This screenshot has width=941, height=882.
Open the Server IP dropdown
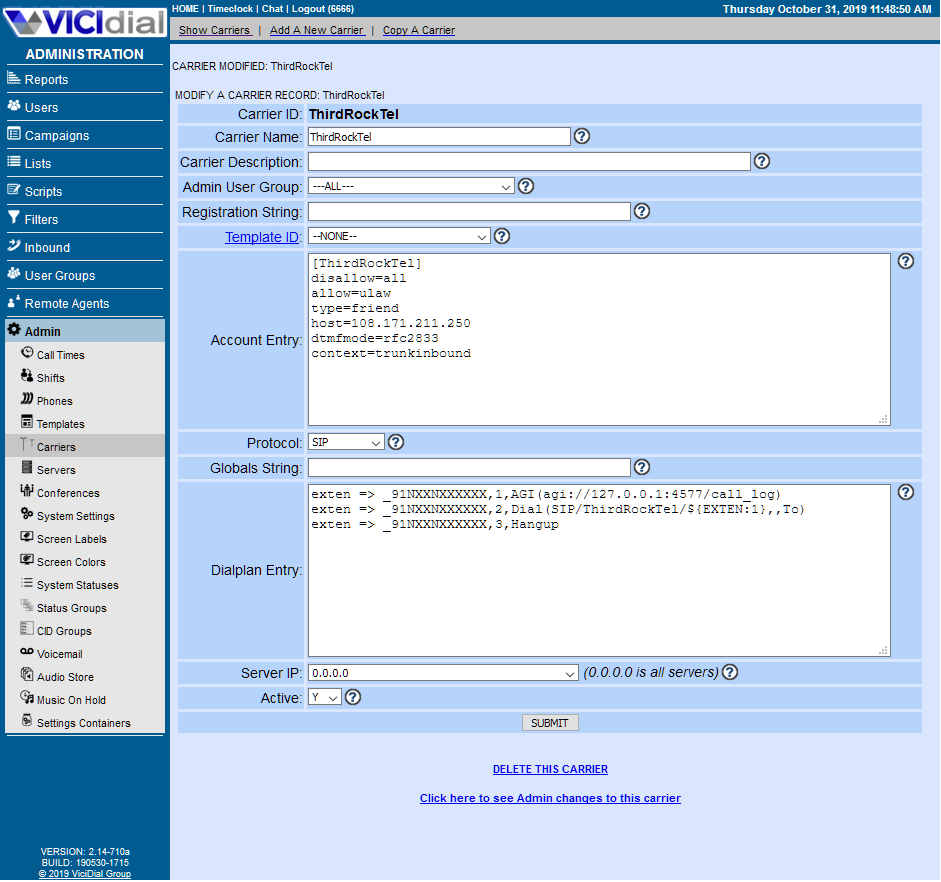(443, 673)
